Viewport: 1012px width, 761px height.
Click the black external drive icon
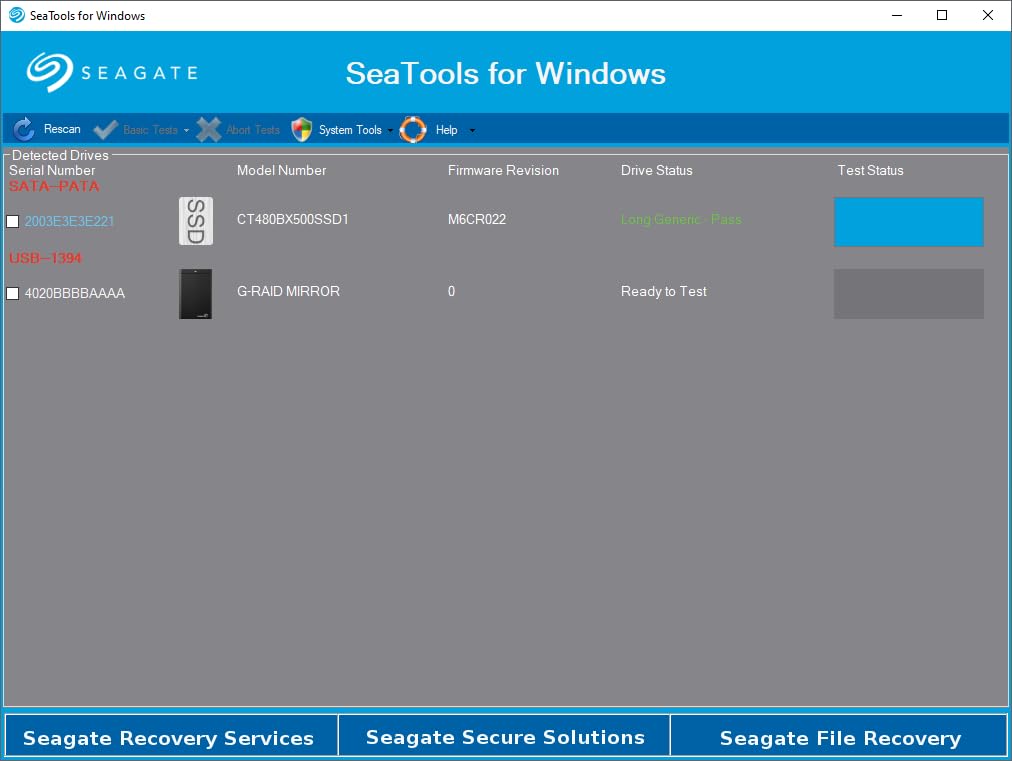pos(196,294)
